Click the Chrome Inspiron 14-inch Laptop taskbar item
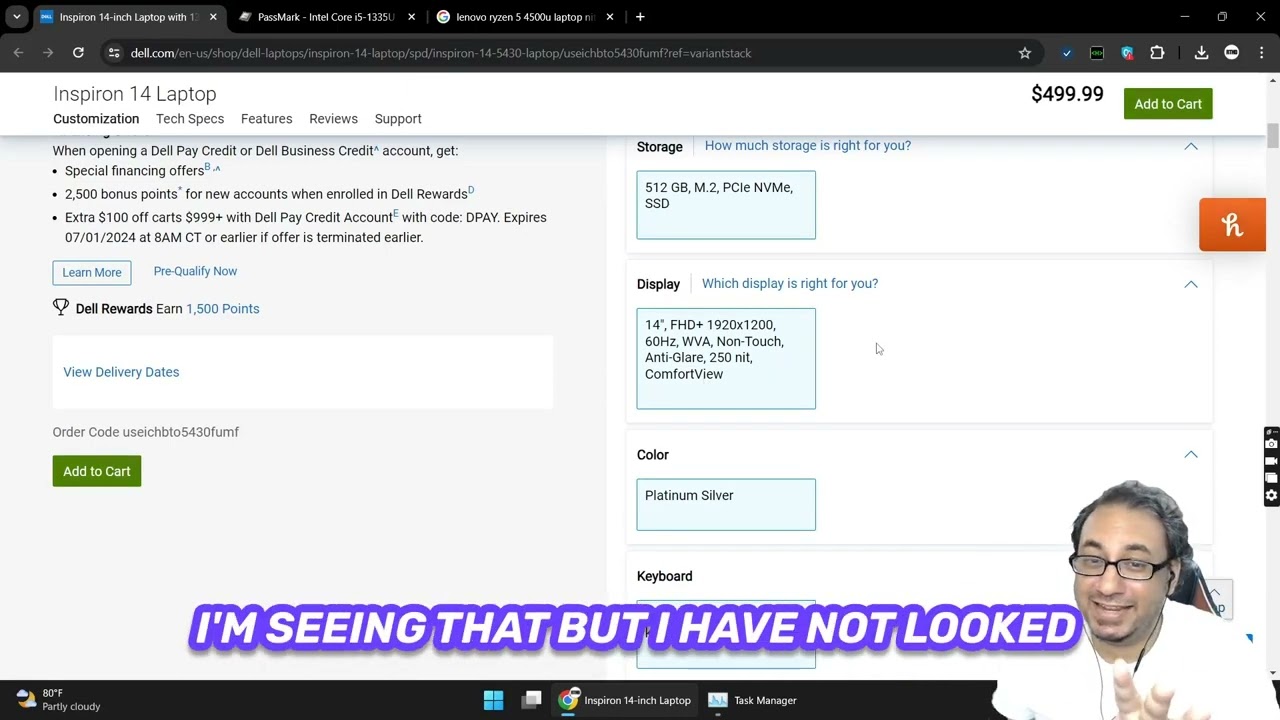1280x720 pixels. [625, 700]
